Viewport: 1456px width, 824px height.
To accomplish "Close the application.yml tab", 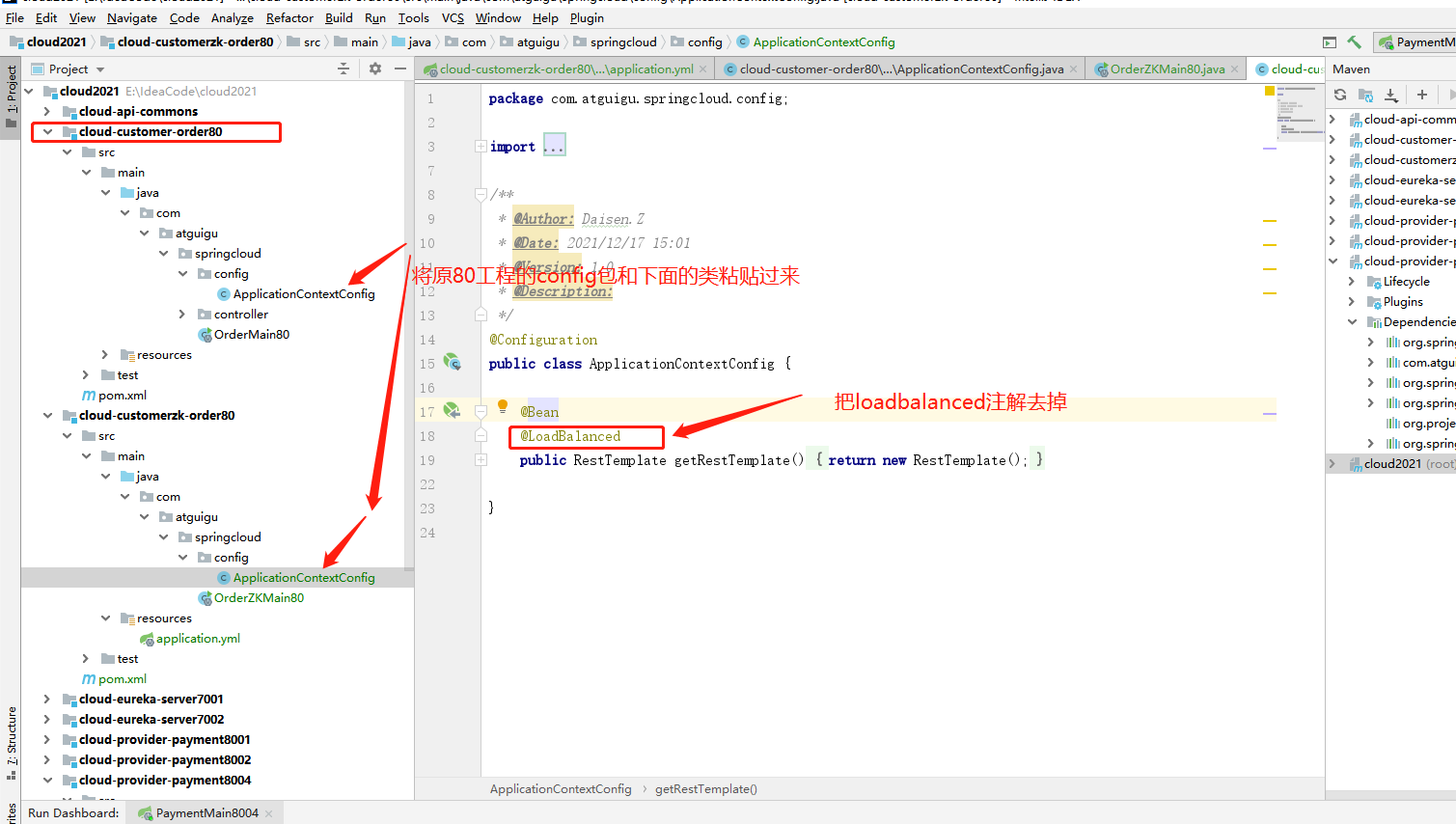I will [x=703, y=69].
